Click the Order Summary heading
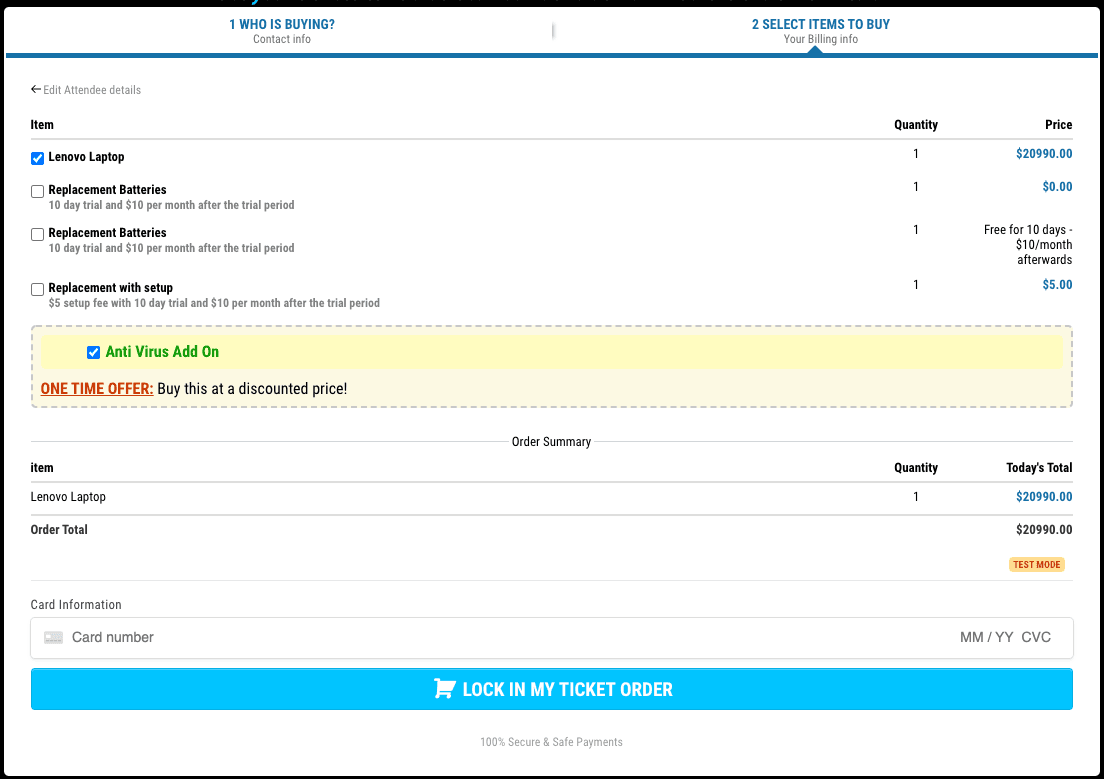1104x779 pixels. [551, 442]
